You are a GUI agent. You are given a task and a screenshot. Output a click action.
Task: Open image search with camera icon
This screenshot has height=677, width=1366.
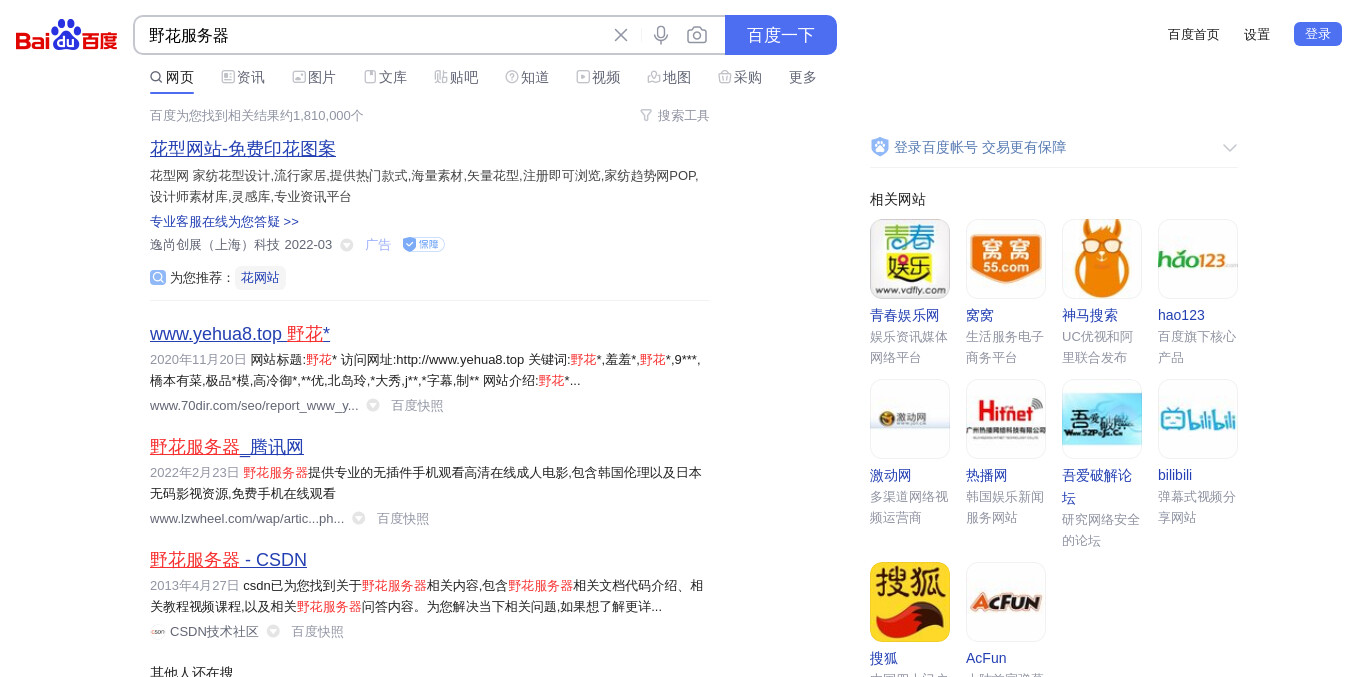(x=697, y=35)
